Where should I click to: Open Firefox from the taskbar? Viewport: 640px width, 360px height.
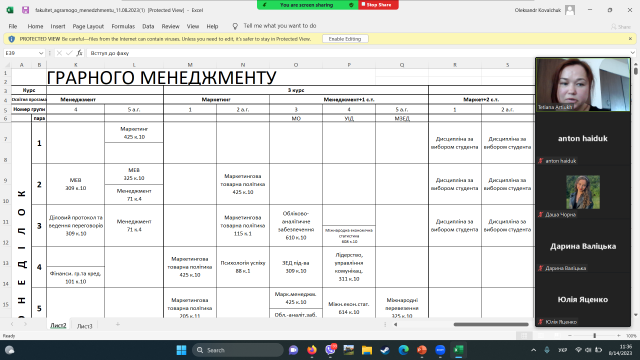312,350
